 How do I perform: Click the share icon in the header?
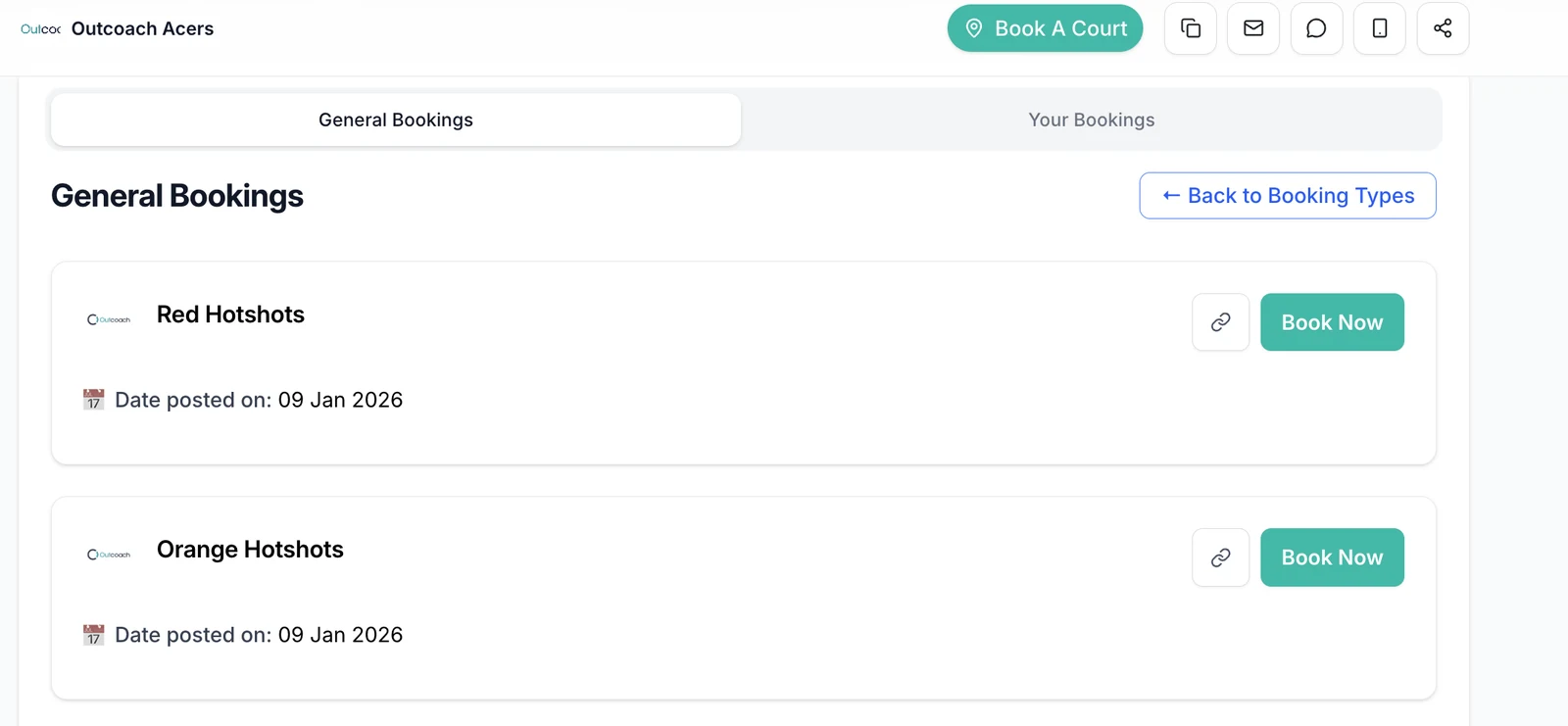(x=1443, y=28)
